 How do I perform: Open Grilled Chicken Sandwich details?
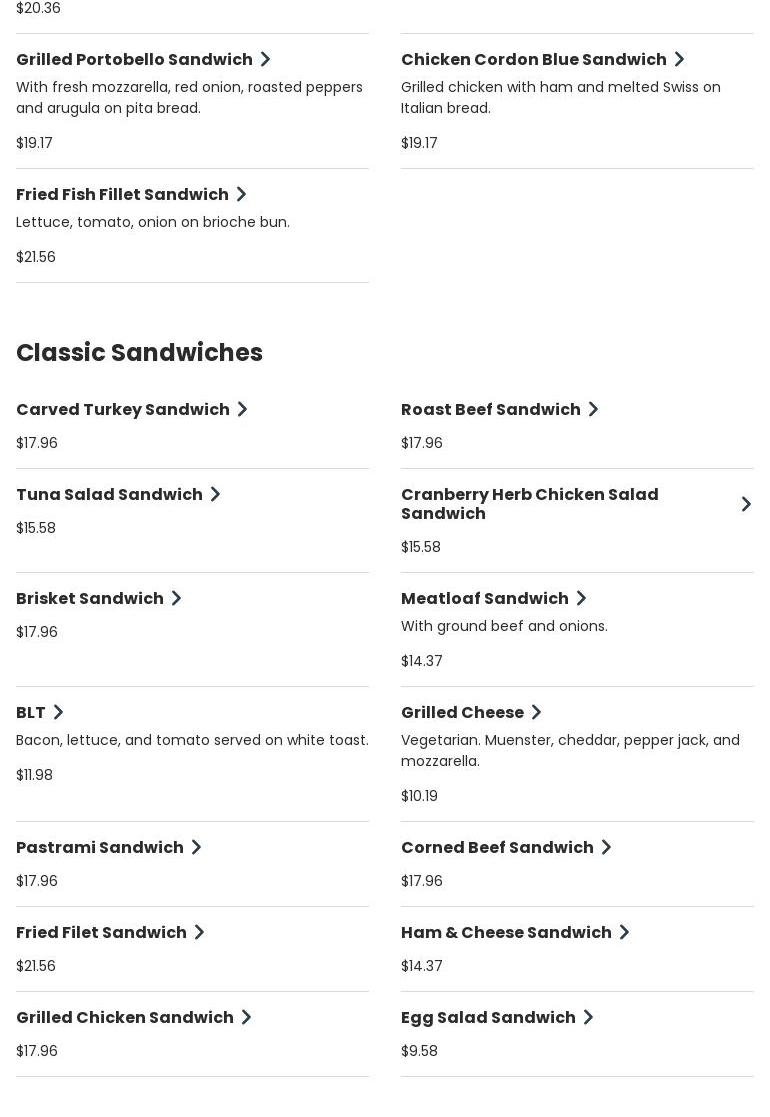[125, 1018]
